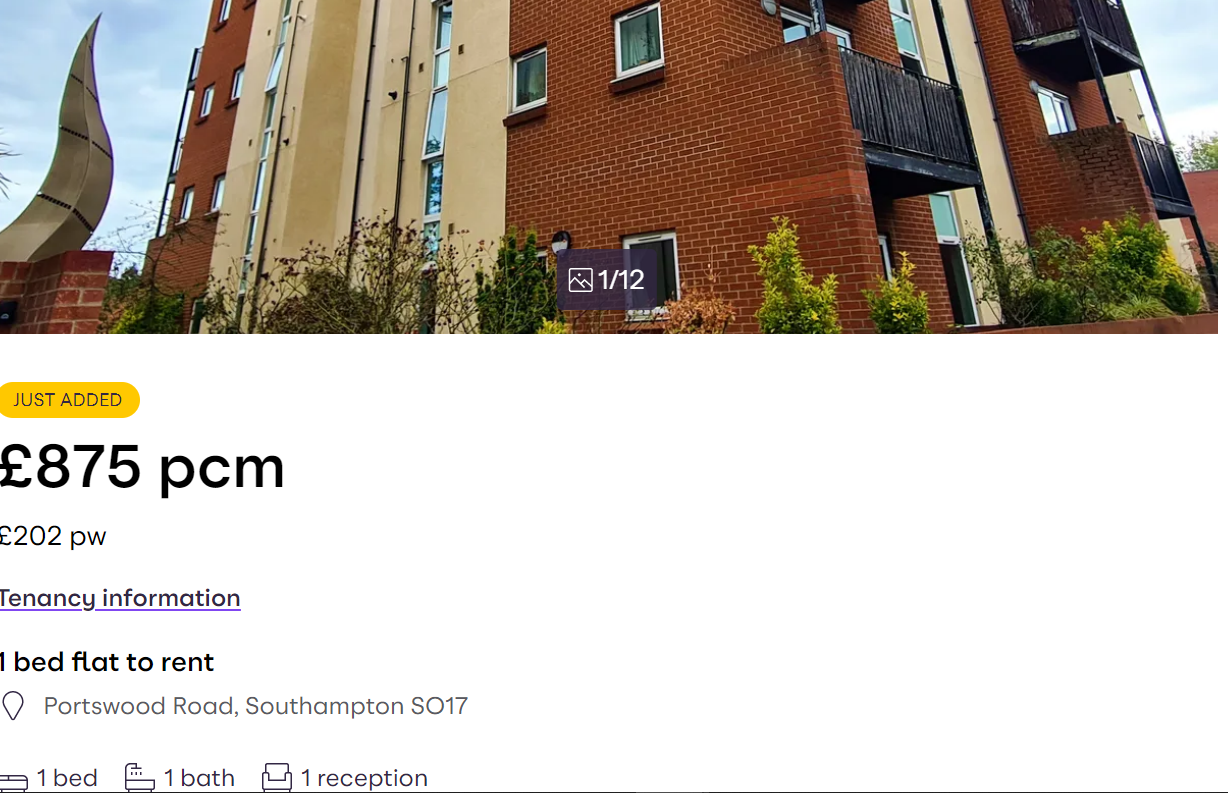This screenshot has width=1228, height=793.
Task: Click the image icon beside 1/12
Action: click(580, 280)
